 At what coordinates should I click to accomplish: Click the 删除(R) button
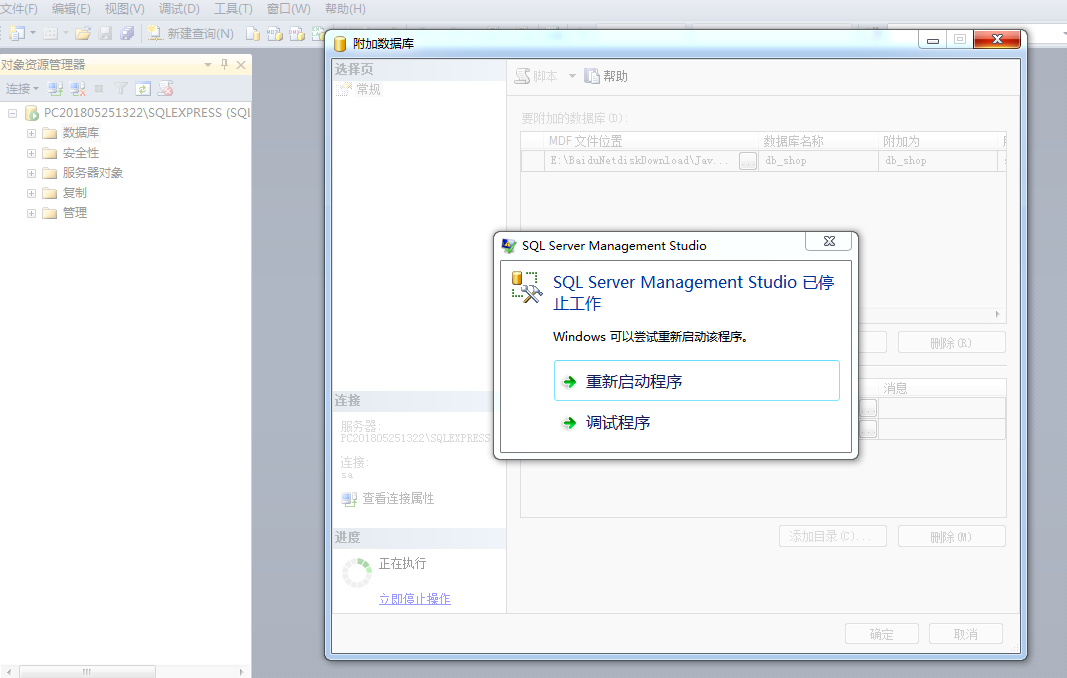pyautogui.click(x=951, y=342)
